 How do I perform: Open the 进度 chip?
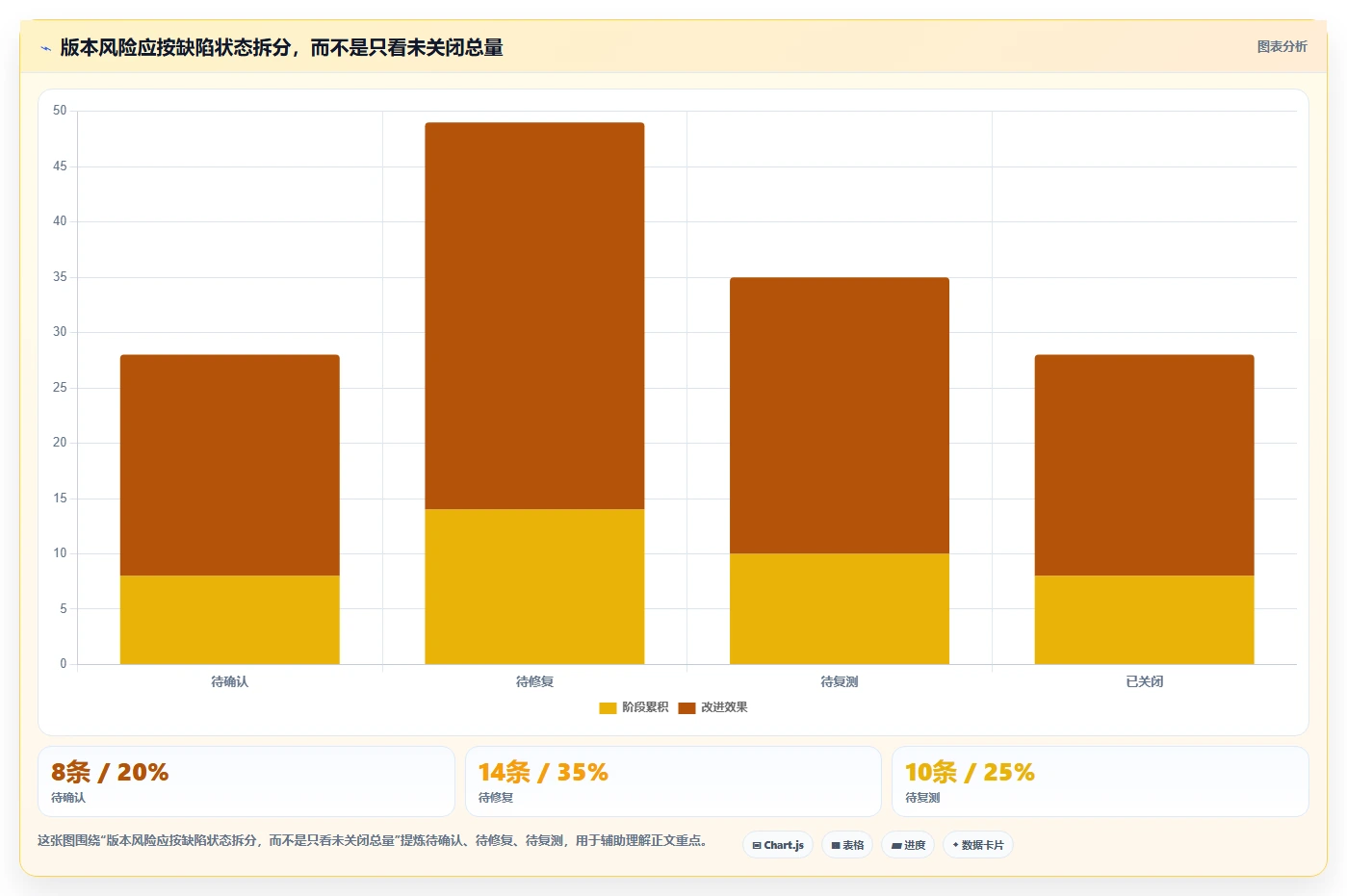pyautogui.click(x=908, y=845)
